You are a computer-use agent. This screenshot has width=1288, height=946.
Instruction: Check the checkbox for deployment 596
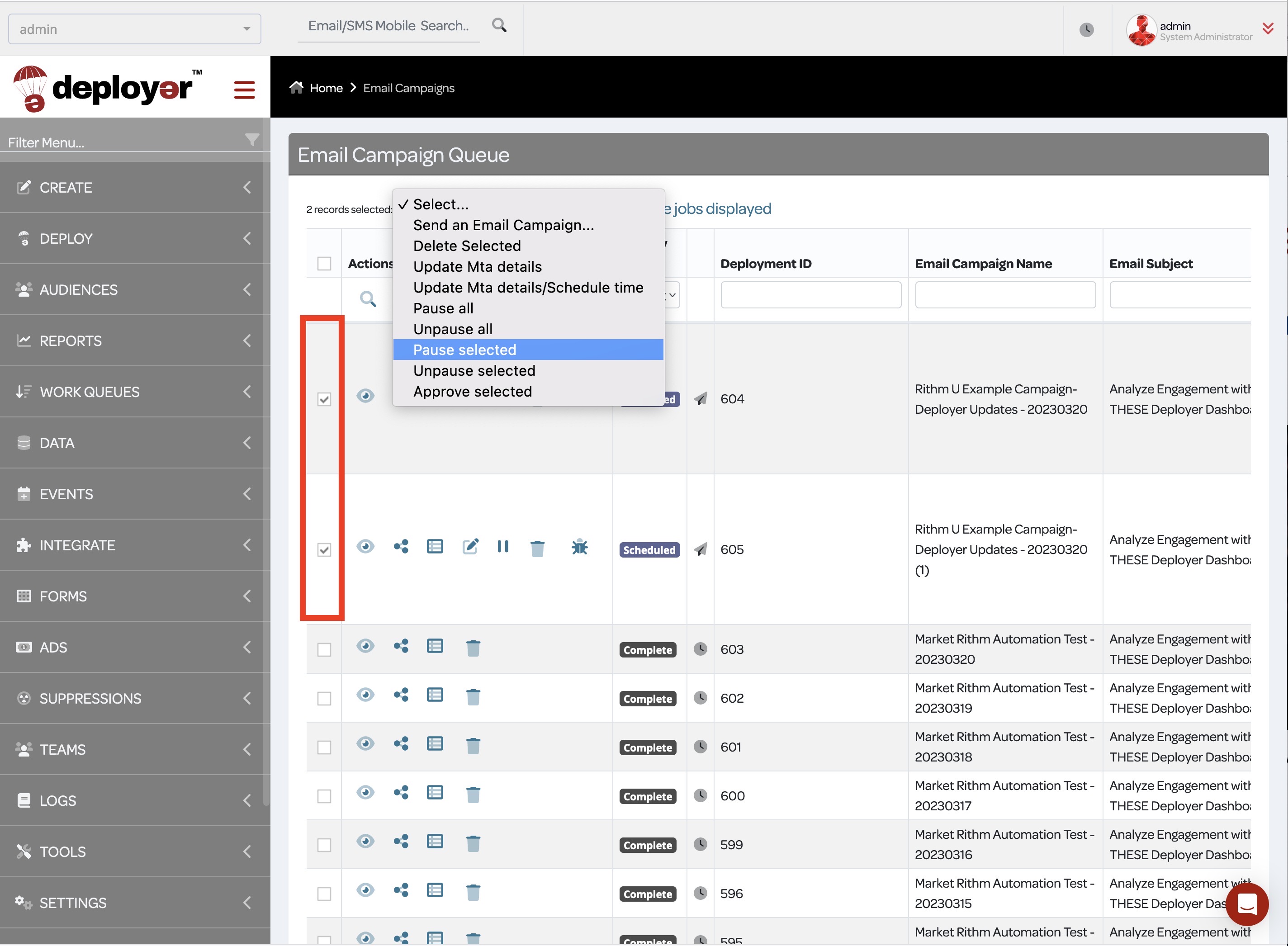tap(324, 894)
